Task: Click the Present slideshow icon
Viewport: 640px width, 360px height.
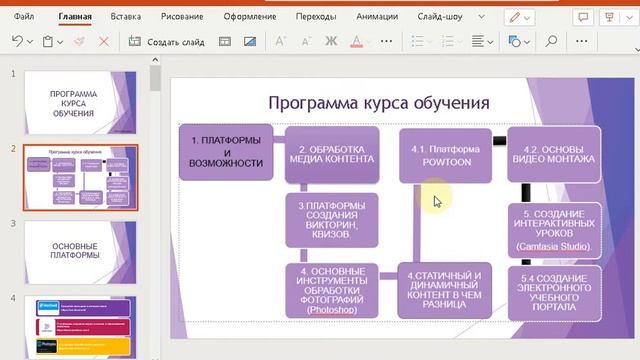Action: [609, 17]
